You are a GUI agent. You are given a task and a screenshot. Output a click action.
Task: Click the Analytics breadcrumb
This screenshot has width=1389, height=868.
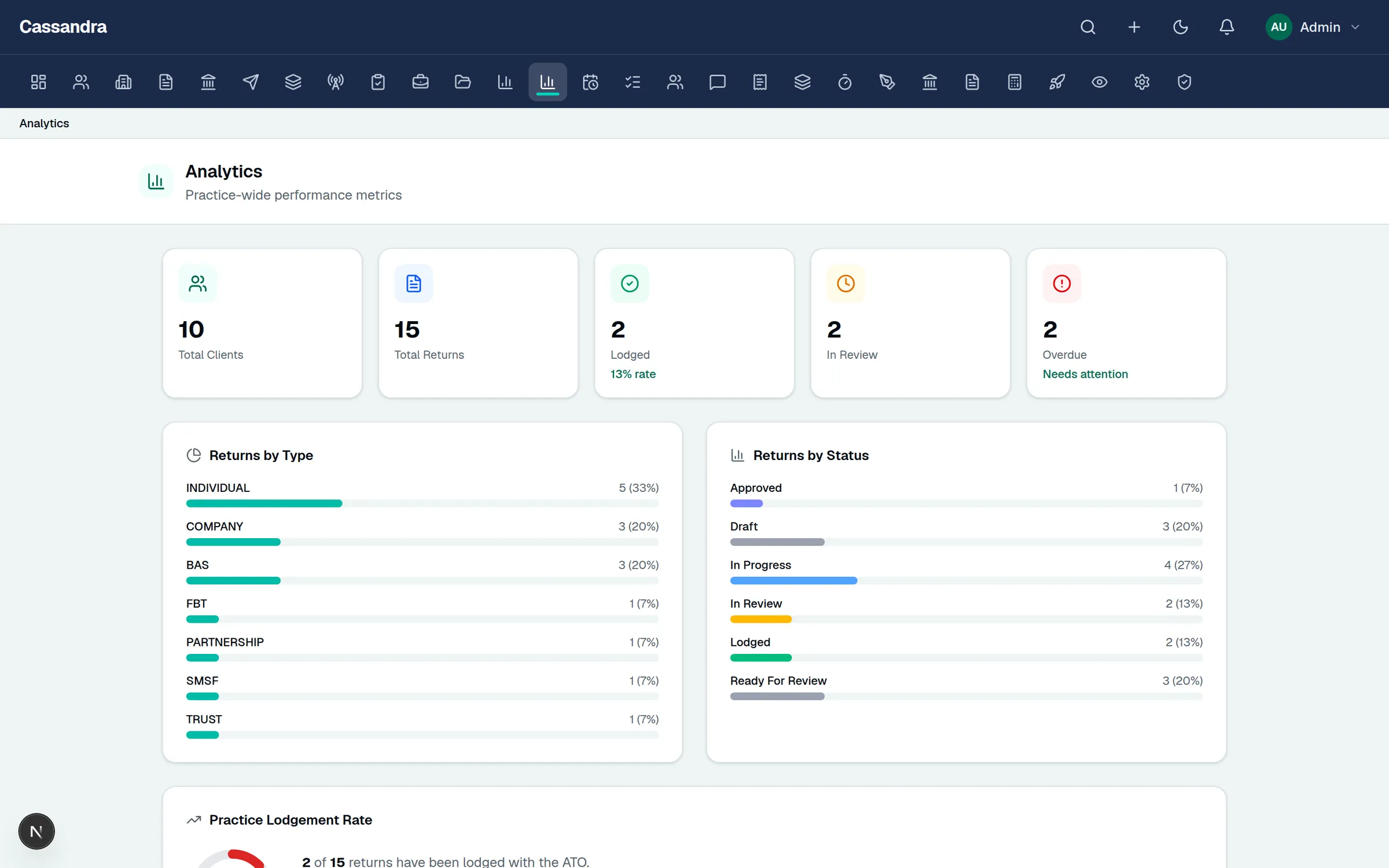[x=44, y=123]
